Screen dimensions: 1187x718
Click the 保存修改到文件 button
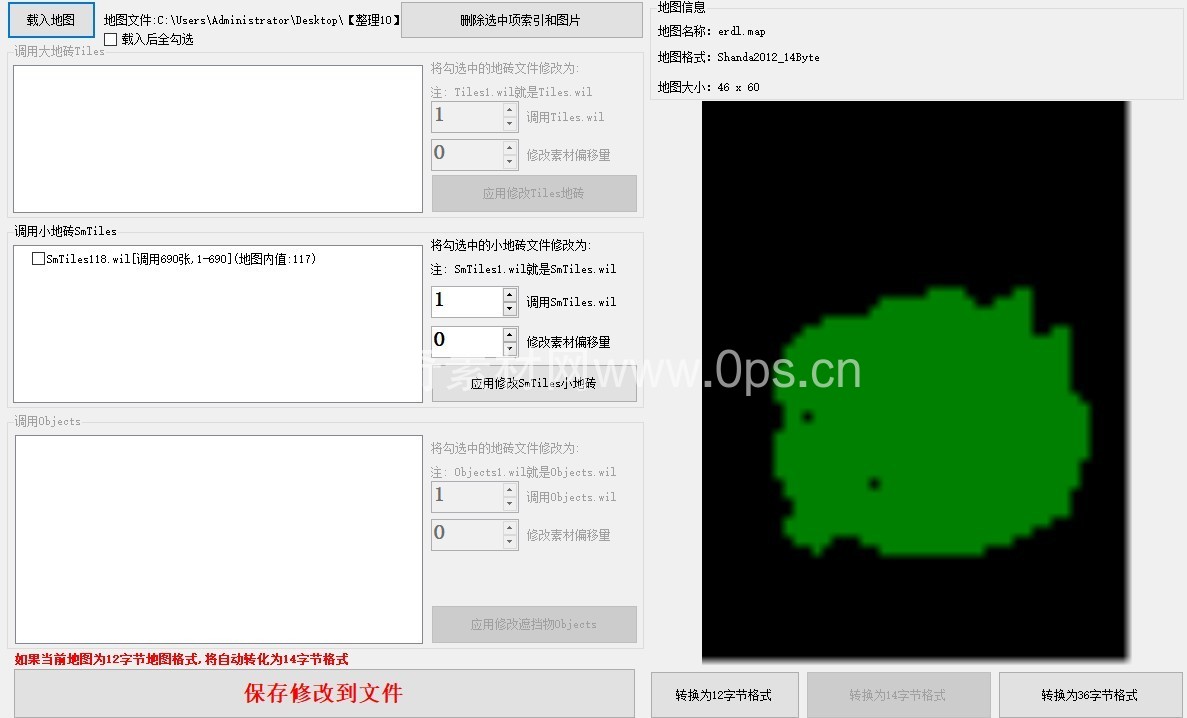324,693
